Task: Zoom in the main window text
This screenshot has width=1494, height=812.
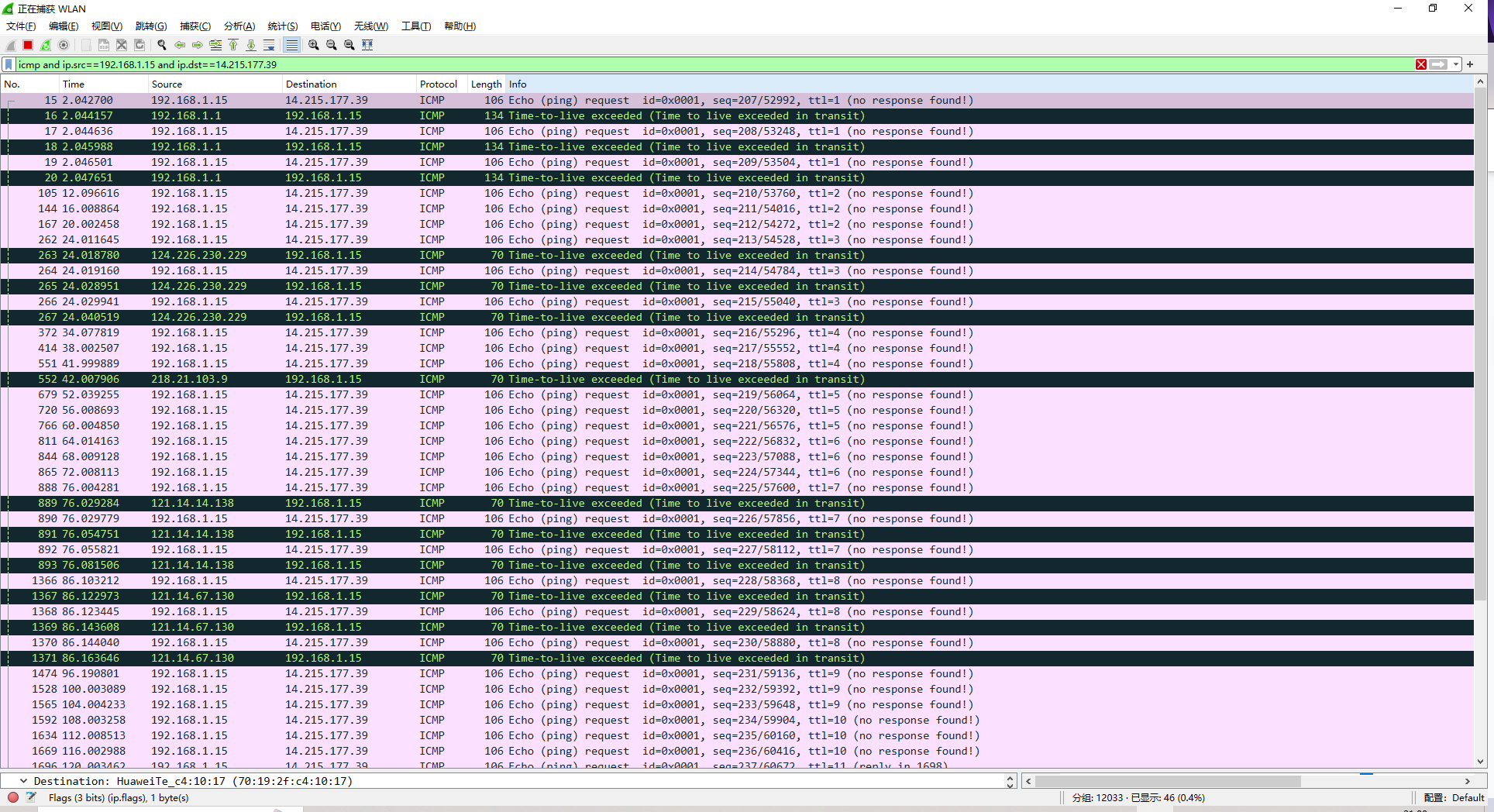Action: coord(314,45)
